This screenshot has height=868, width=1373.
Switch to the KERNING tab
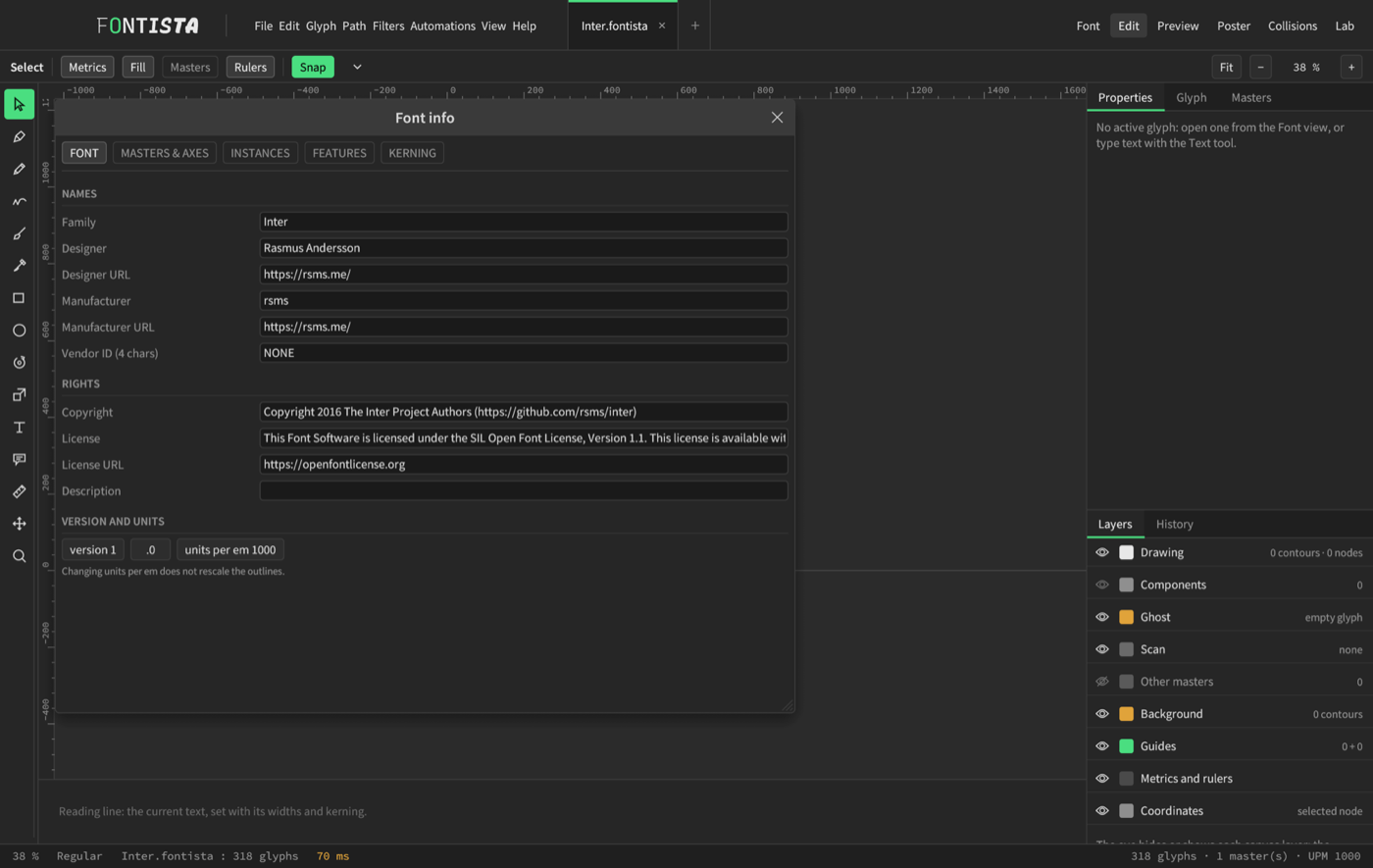412,153
